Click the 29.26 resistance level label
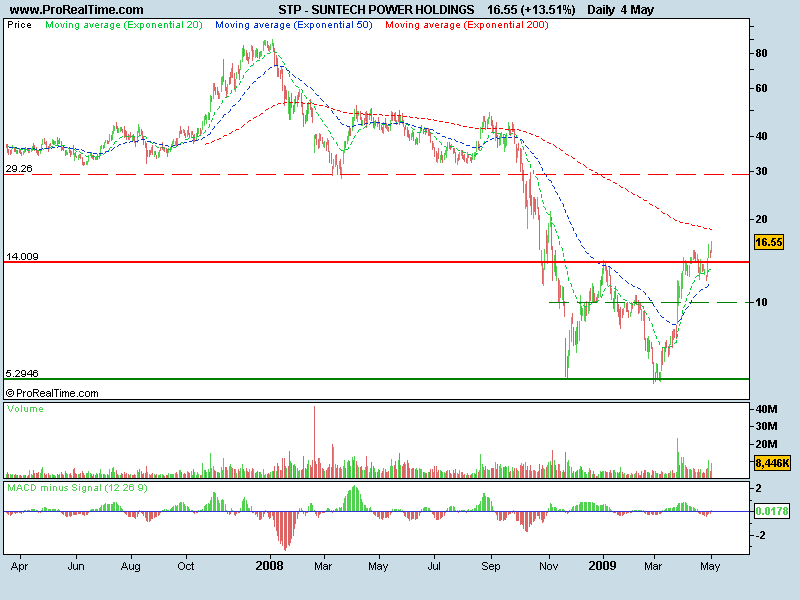This screenshot has width=800, height=600. tap(19, 168)
